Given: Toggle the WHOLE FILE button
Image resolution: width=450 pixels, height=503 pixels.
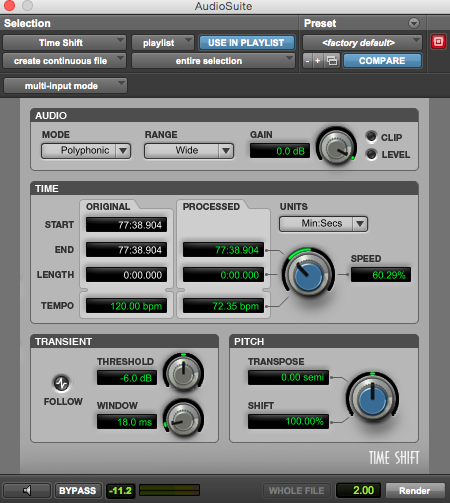Looking at the screenshot, I should click(296, 490).
